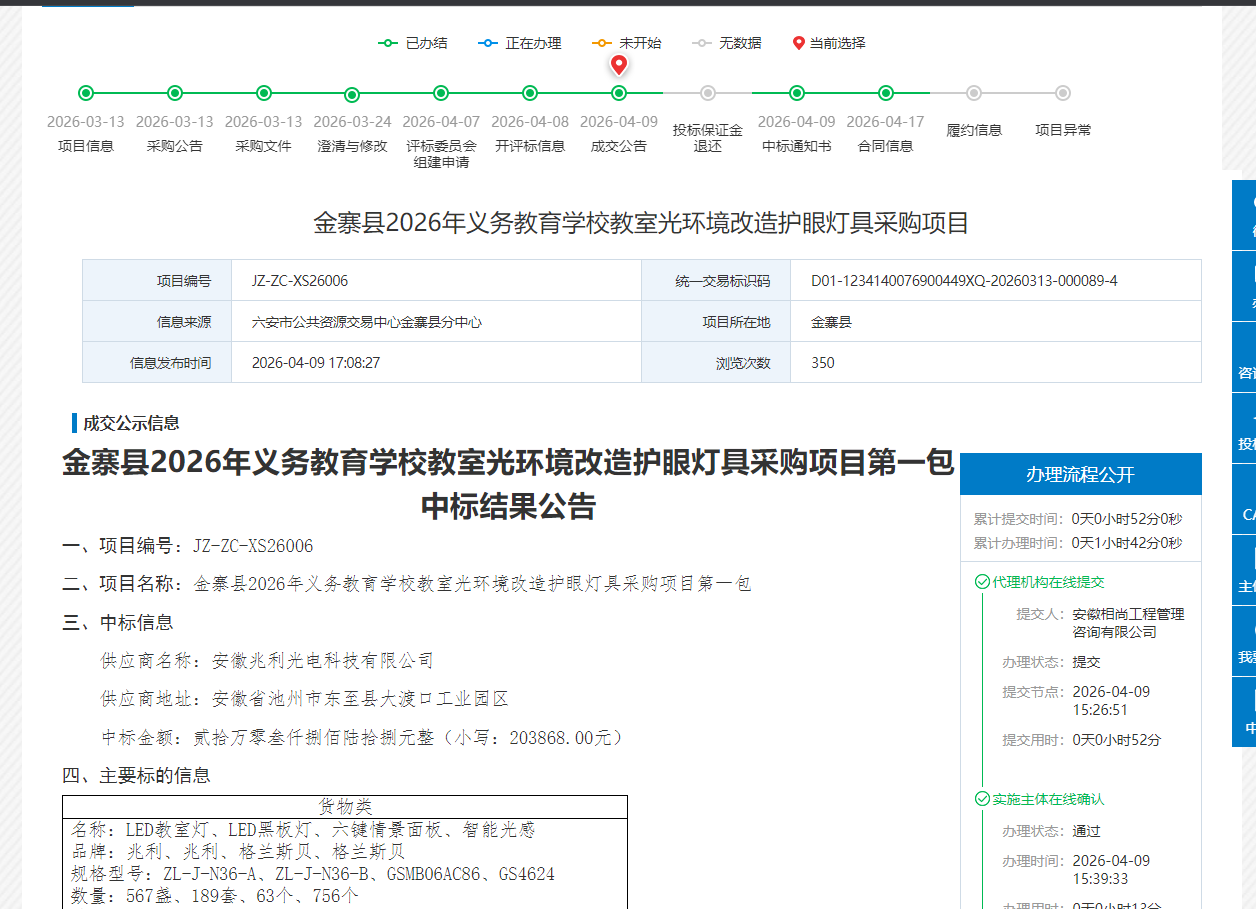Click 累计提交时间 value 0天0小时52分0秒
1256x909 pixels.
click(x=1127, y=519)
